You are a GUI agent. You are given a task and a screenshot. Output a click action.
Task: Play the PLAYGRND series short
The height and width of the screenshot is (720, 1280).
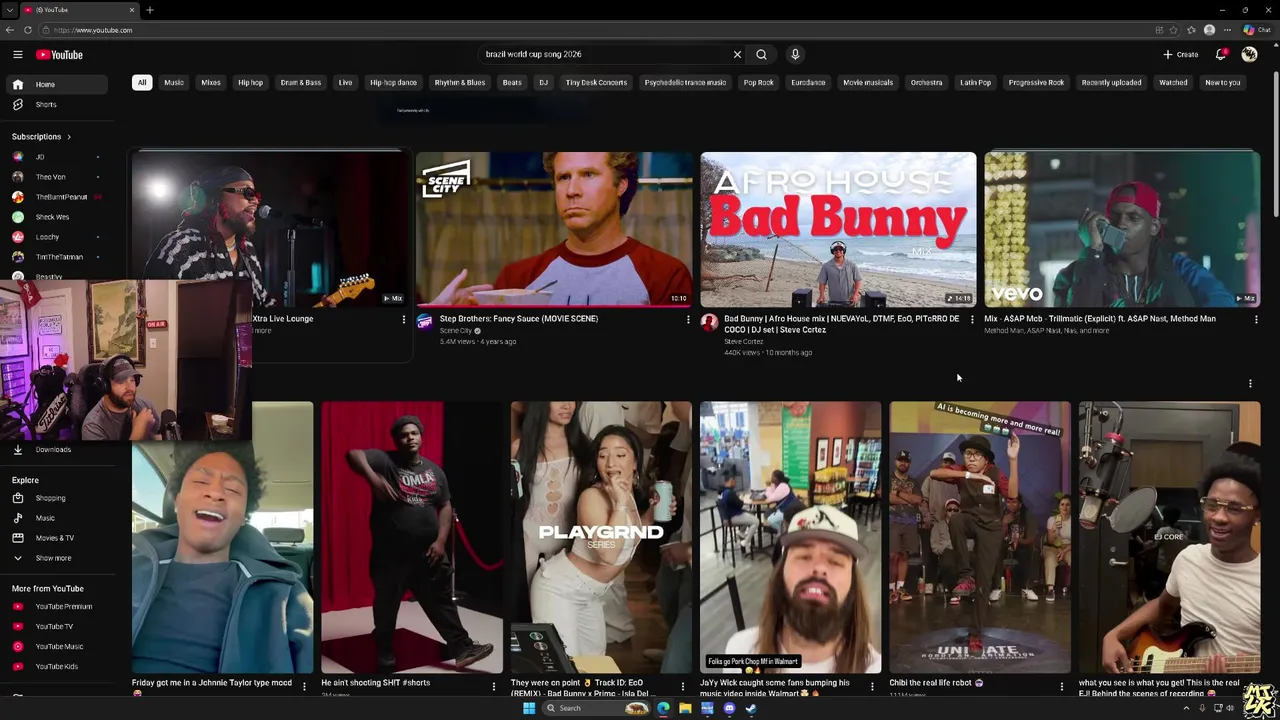point(601,538)
